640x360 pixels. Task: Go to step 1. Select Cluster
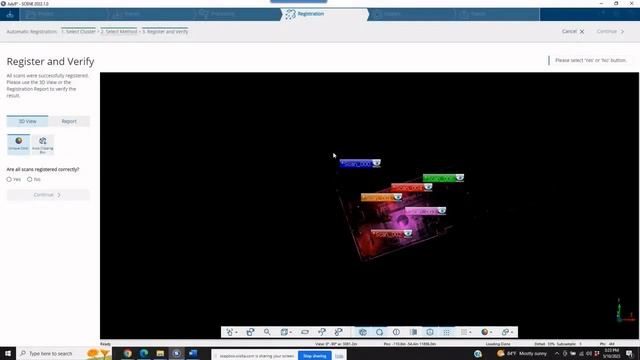click(78, 31)
